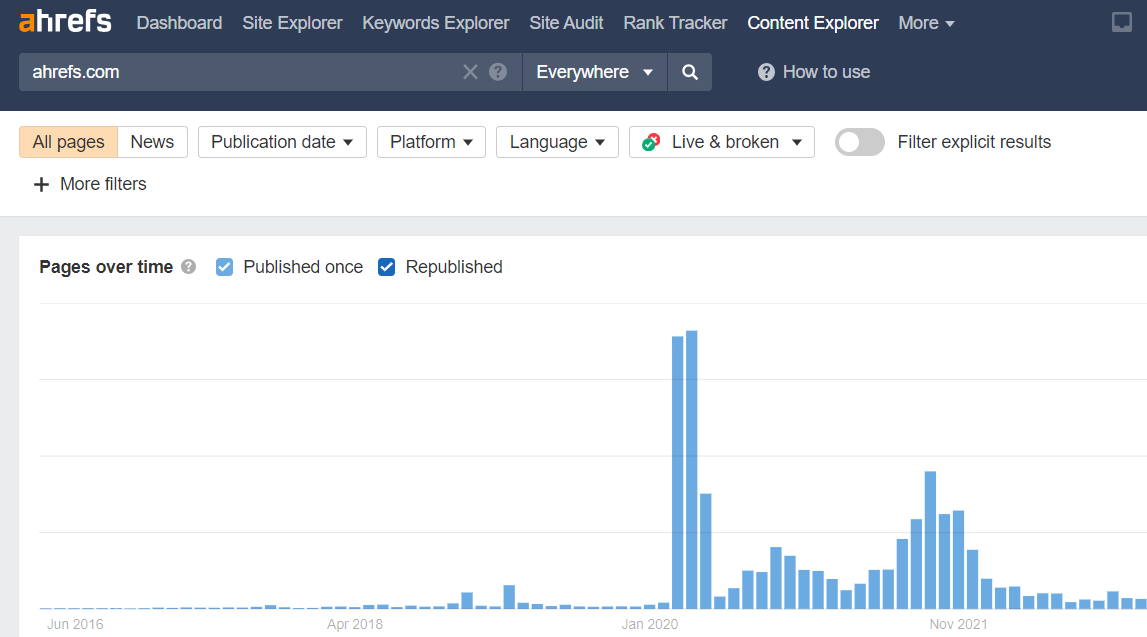Viewport: 1147px width, 637px height.
Task: Toggle the Published once checkbox
Action: click(225, 267)
